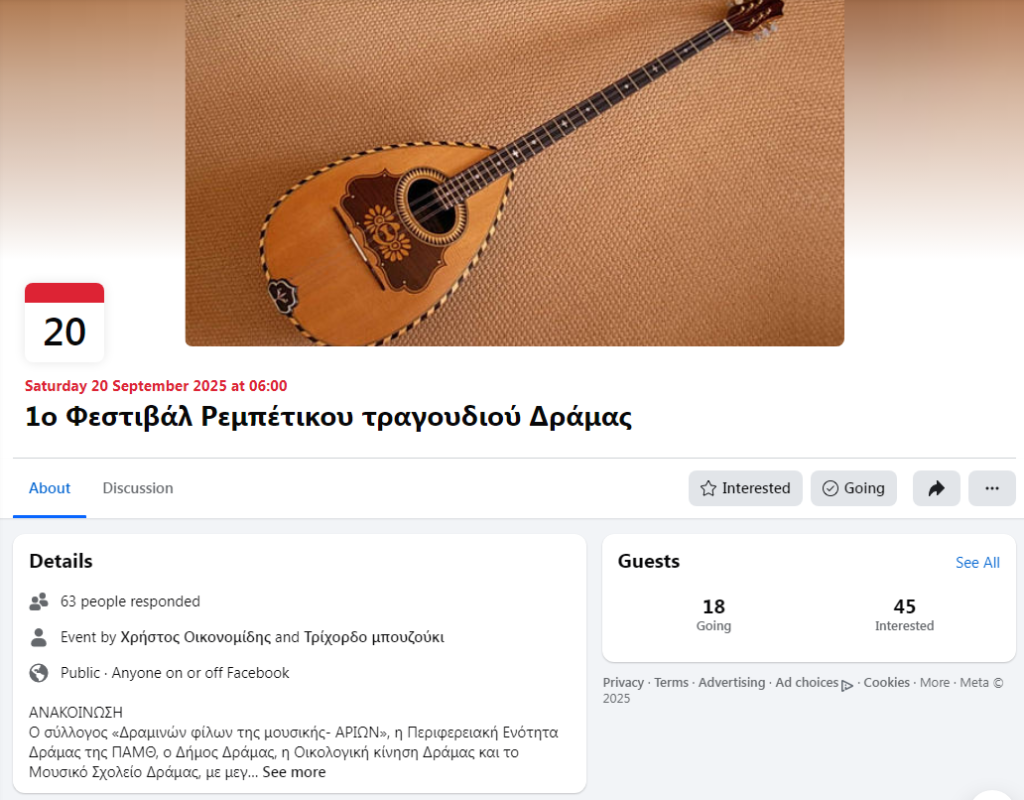
Task: Expand the description with See more
Action: click(294, 772)
